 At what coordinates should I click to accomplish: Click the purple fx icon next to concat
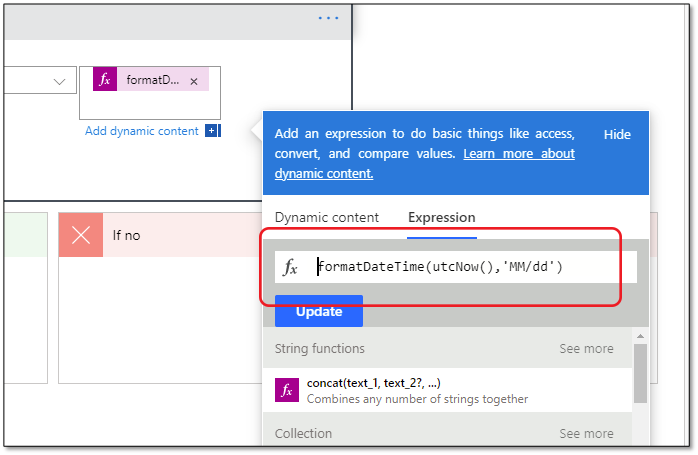point(287,390)
